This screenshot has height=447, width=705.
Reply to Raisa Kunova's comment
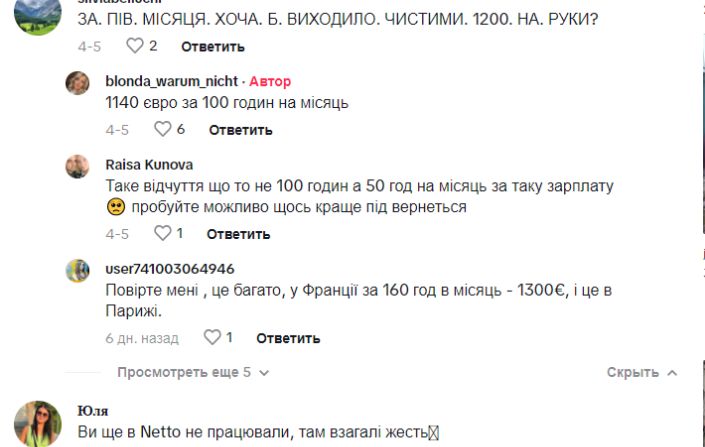(x=238, y=234)
